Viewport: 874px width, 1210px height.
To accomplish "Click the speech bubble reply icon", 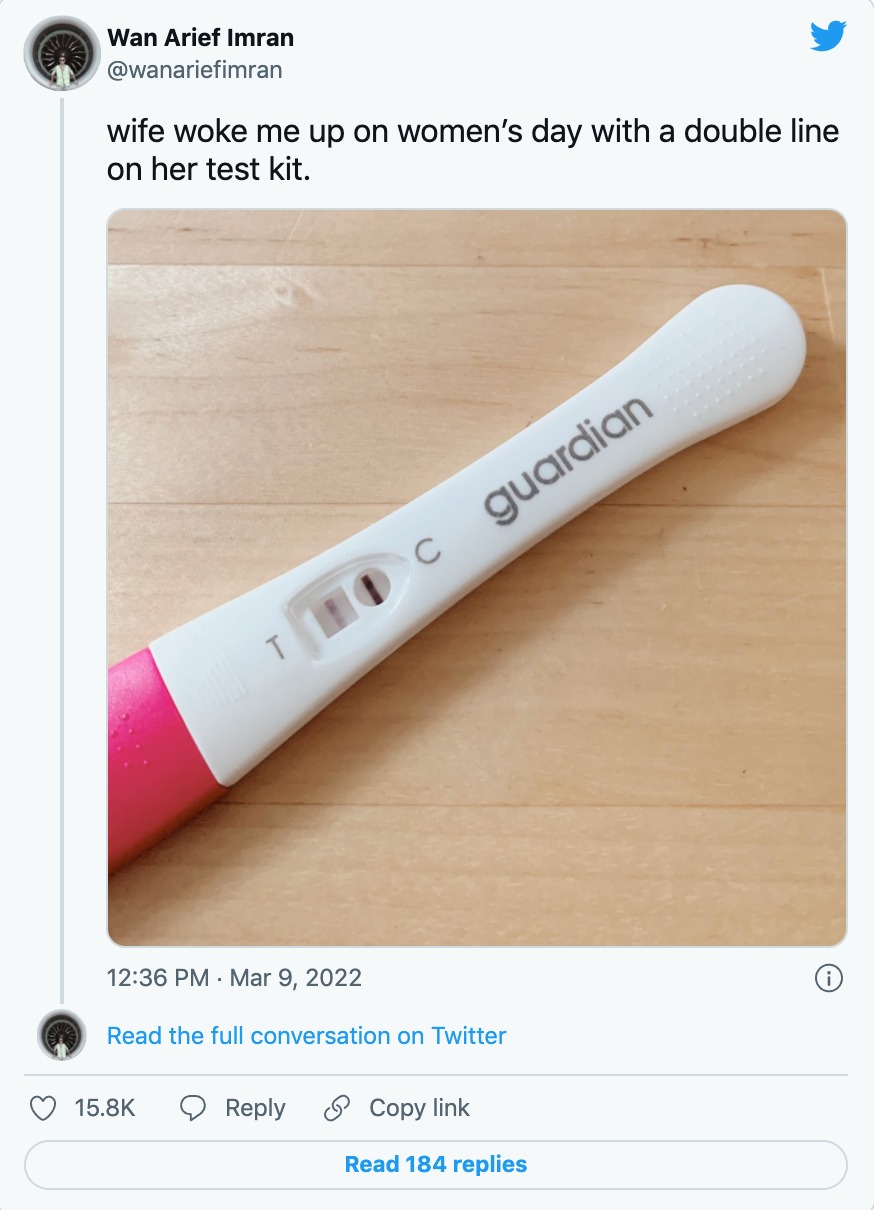I will pyautogui.click(x=193, y=1108).
